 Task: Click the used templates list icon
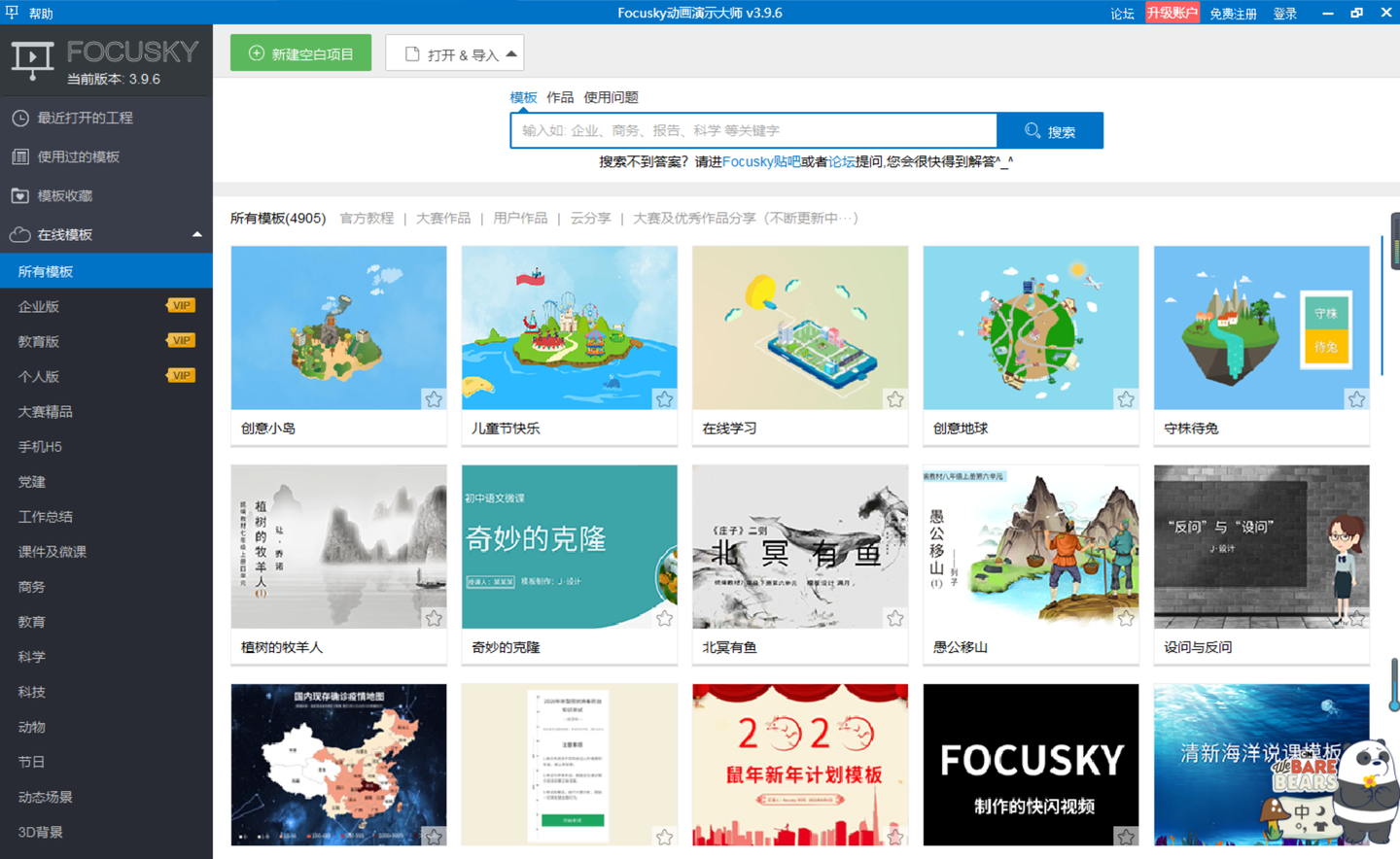pos(20,156)
